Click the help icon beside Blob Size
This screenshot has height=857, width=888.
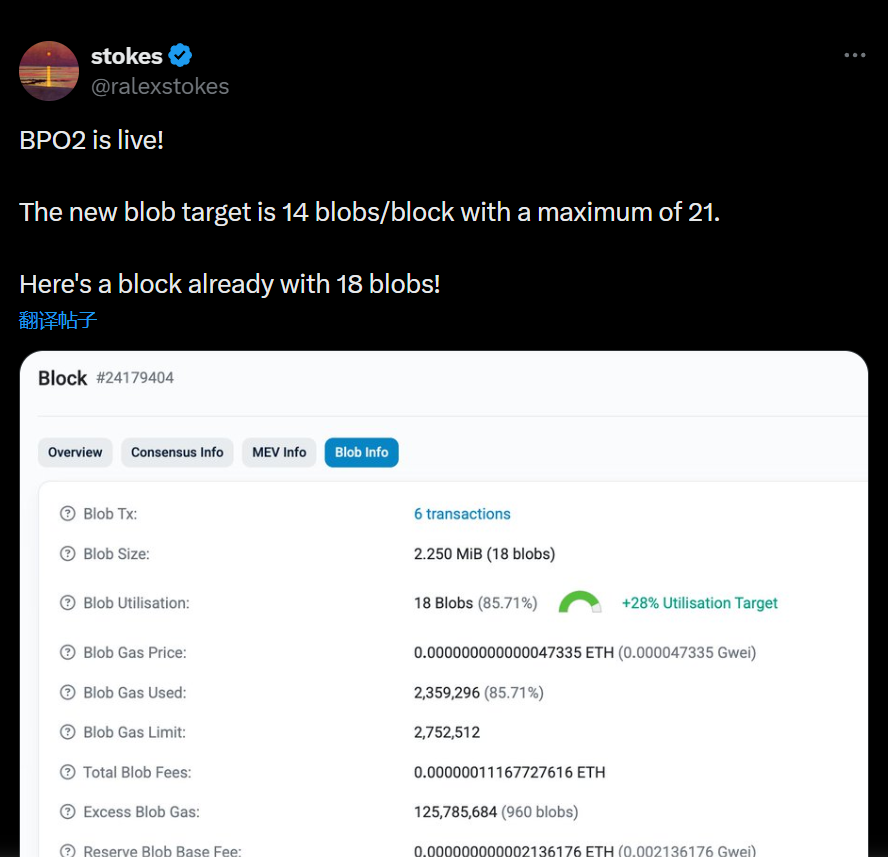pos(68,554)
